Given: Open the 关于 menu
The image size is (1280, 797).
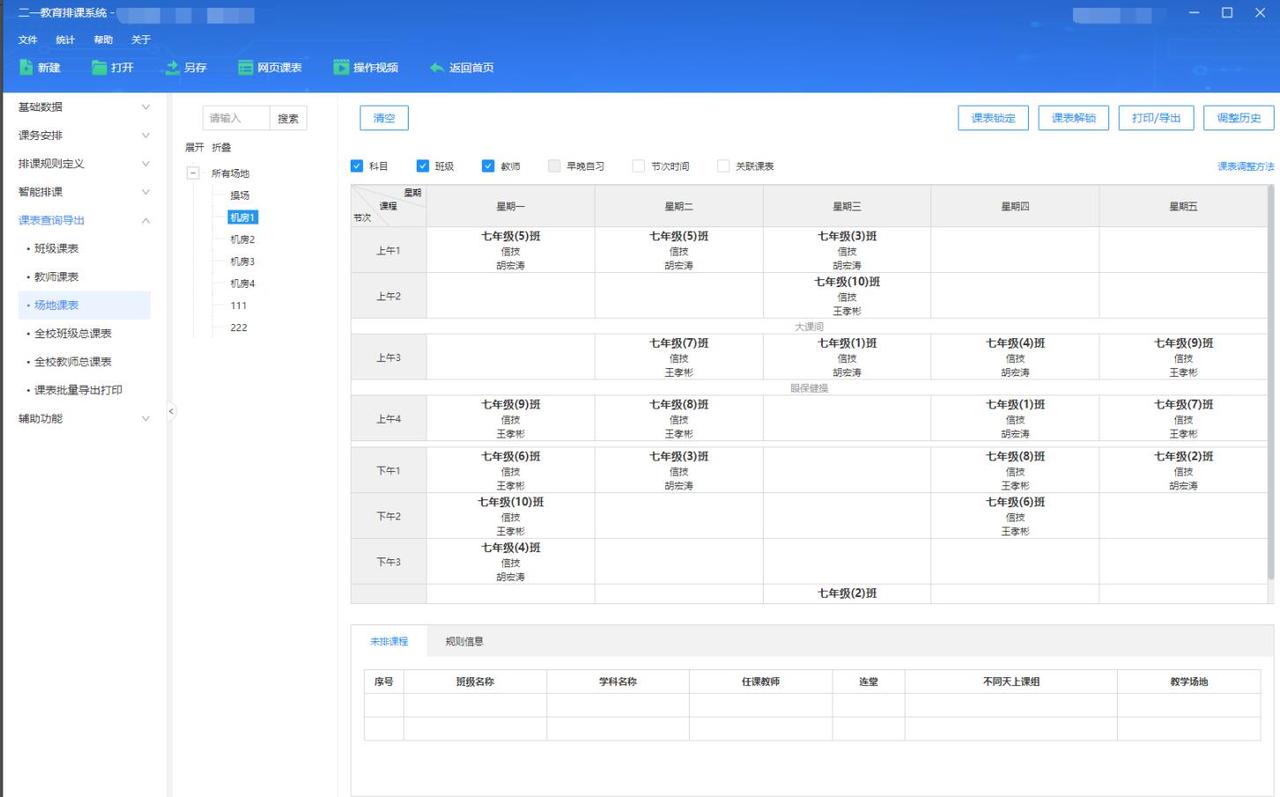Looking at the screenshot, I should 141,40.
